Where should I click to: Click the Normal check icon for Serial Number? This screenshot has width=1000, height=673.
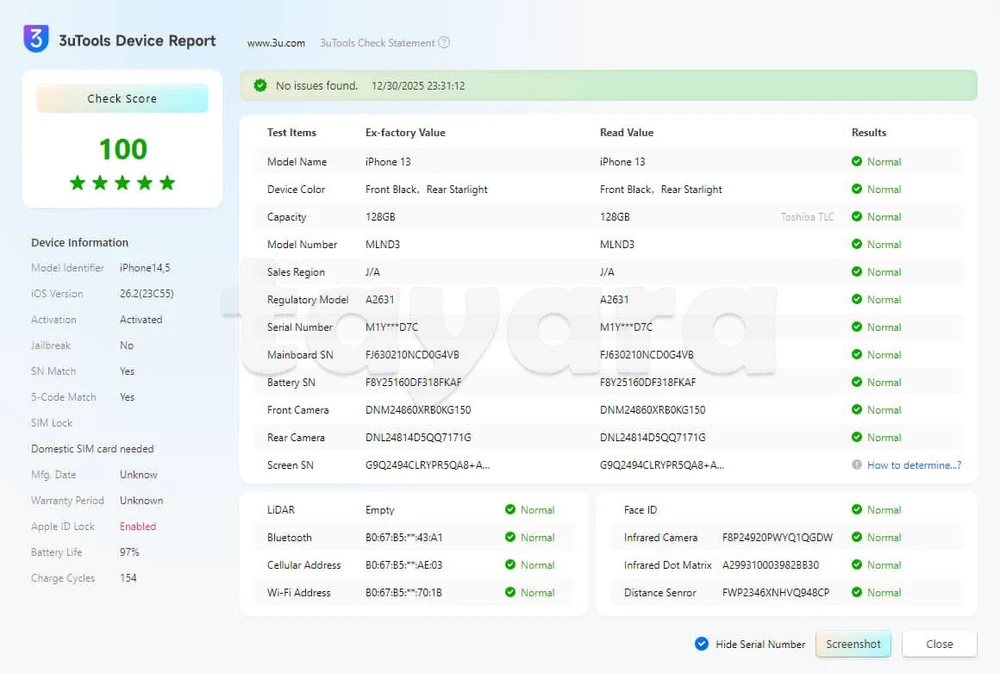coord(857,327)
